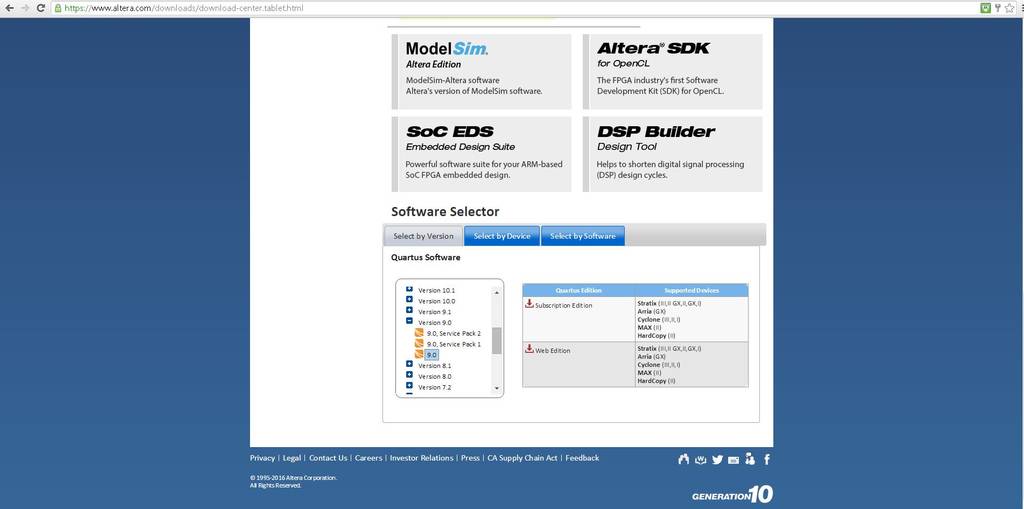Click the Subscription Edition link
This screenshot has height=509, width=1024.
click(x=564, y=305)
